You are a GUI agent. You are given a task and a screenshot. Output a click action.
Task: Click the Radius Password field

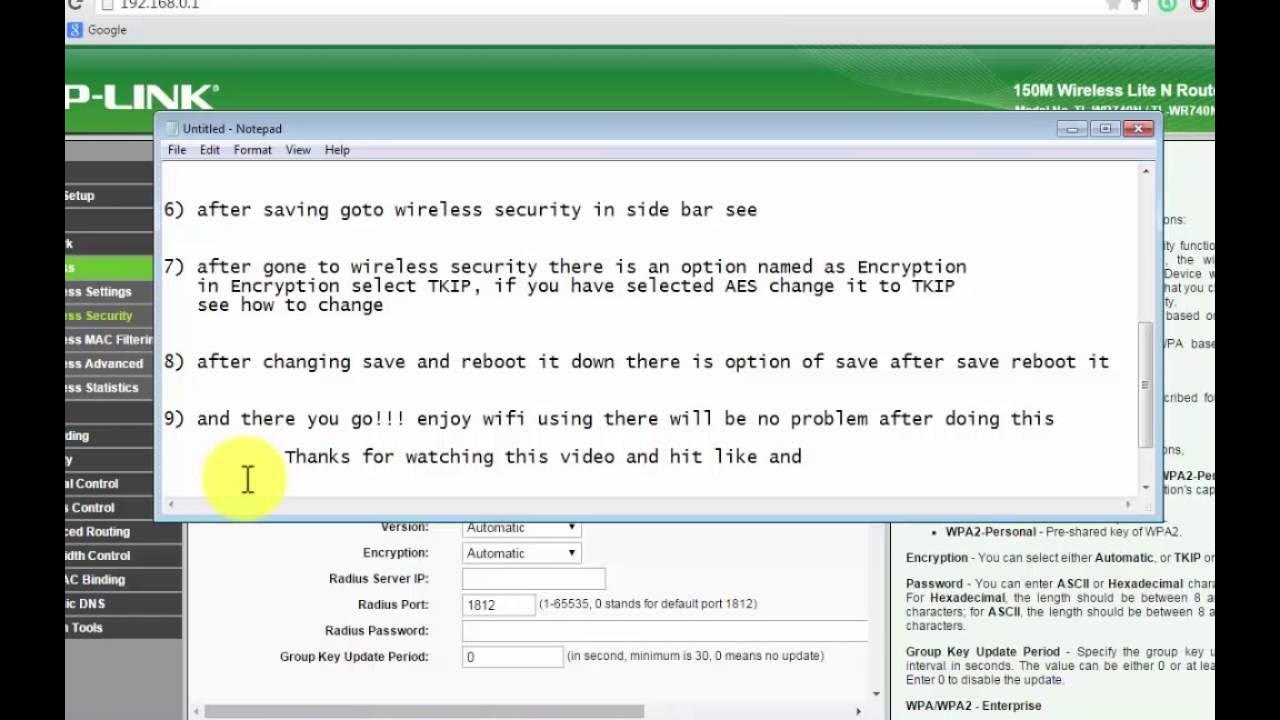[x=664, y=631]
